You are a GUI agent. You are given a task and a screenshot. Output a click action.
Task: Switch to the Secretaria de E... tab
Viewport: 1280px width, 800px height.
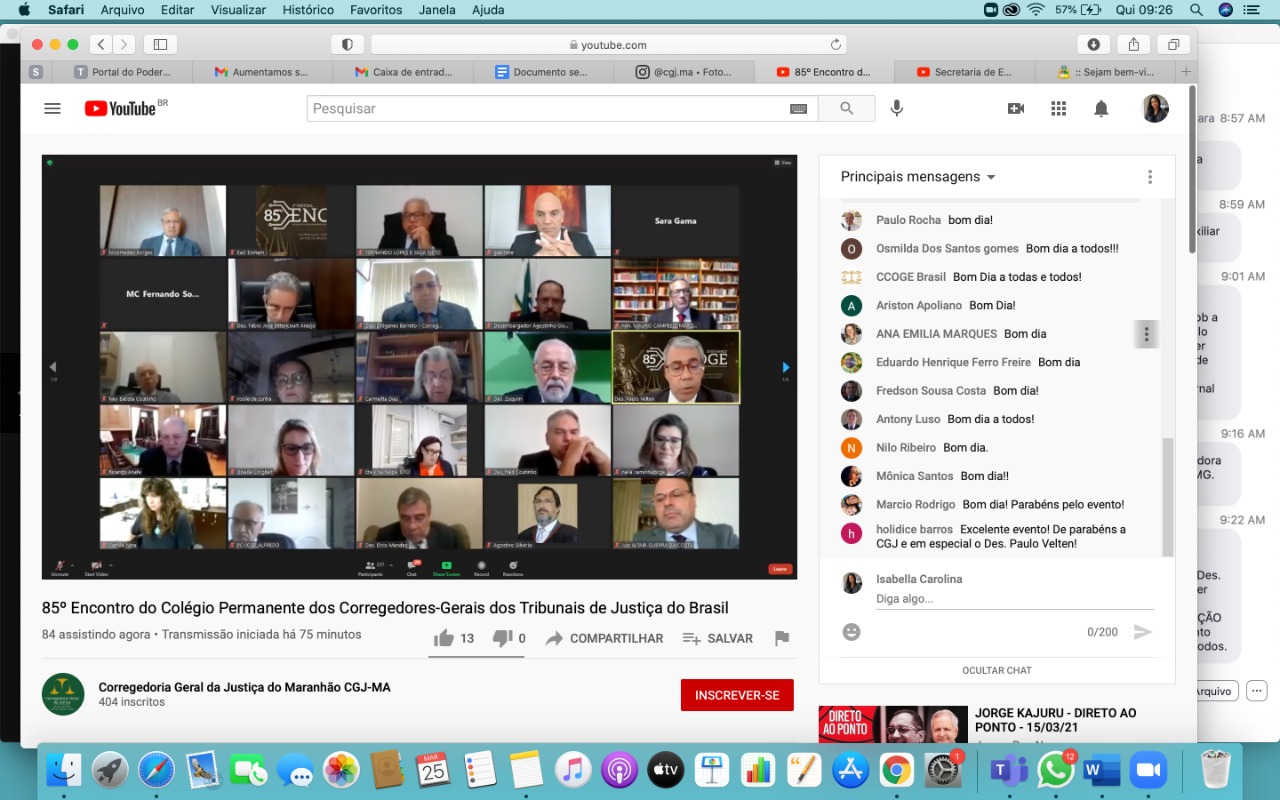point(964,72)
